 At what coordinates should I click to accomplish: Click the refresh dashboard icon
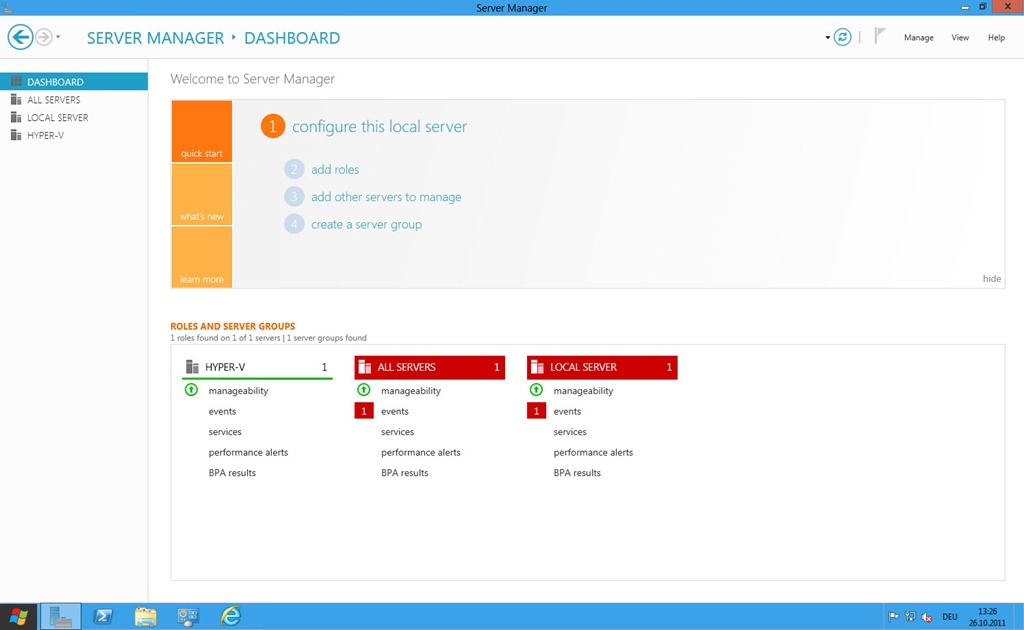tap(843, 37)
